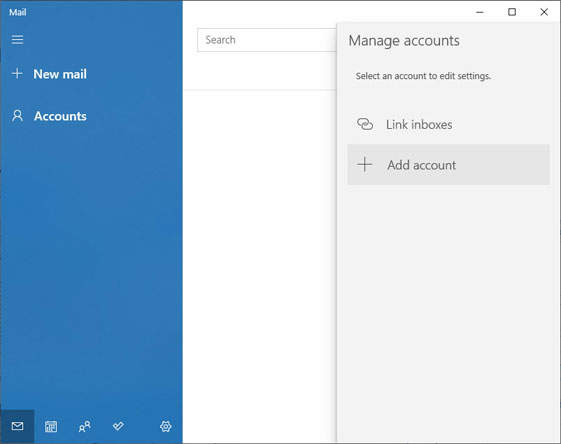The width and height of the screenshot is (561, 444).
Task: Open the To Do checkmark icon
Action: tap(118, 426)
